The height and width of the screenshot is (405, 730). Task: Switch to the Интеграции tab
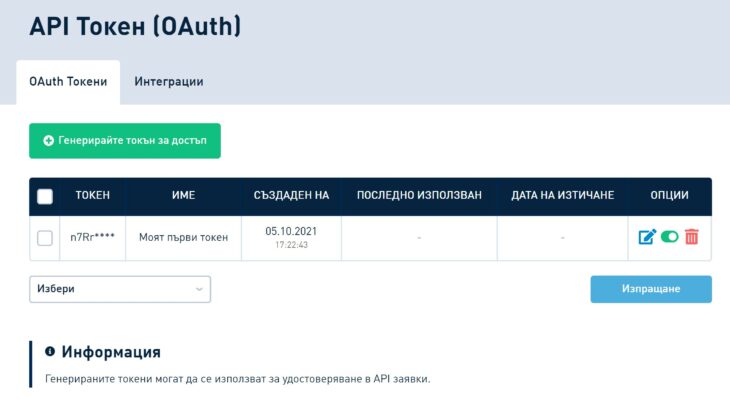[x=169, y=81]
